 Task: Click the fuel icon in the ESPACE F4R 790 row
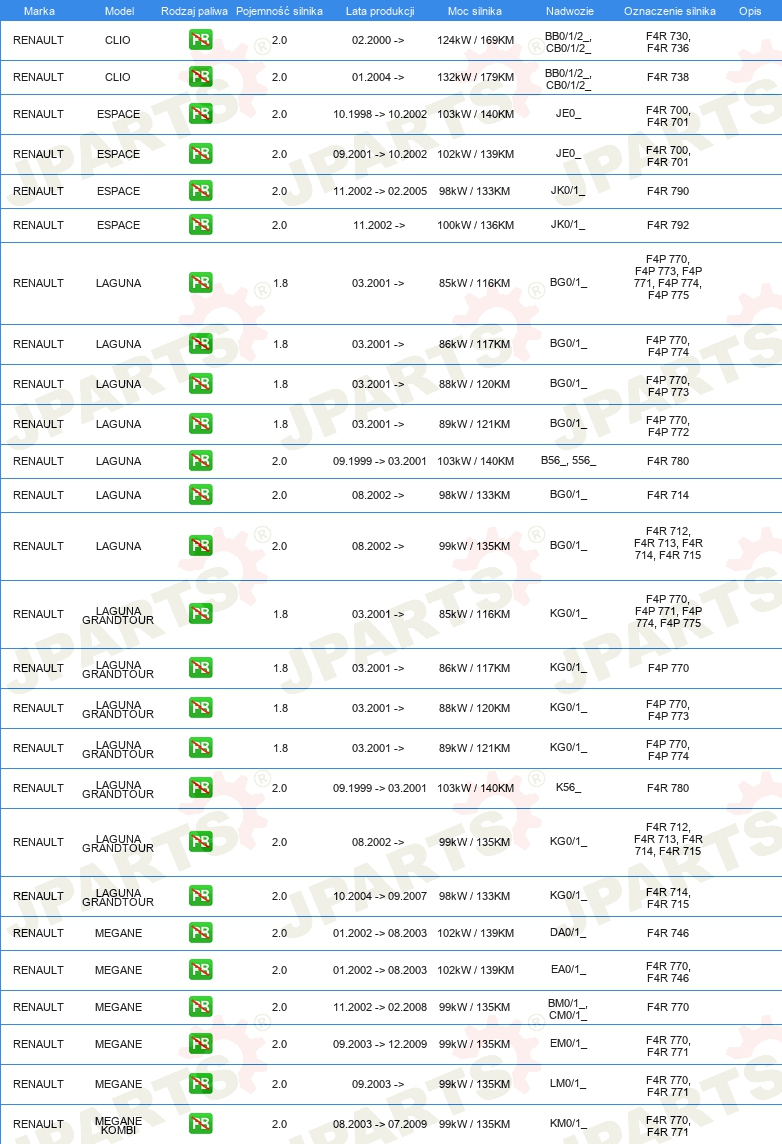tap(201, 190)
